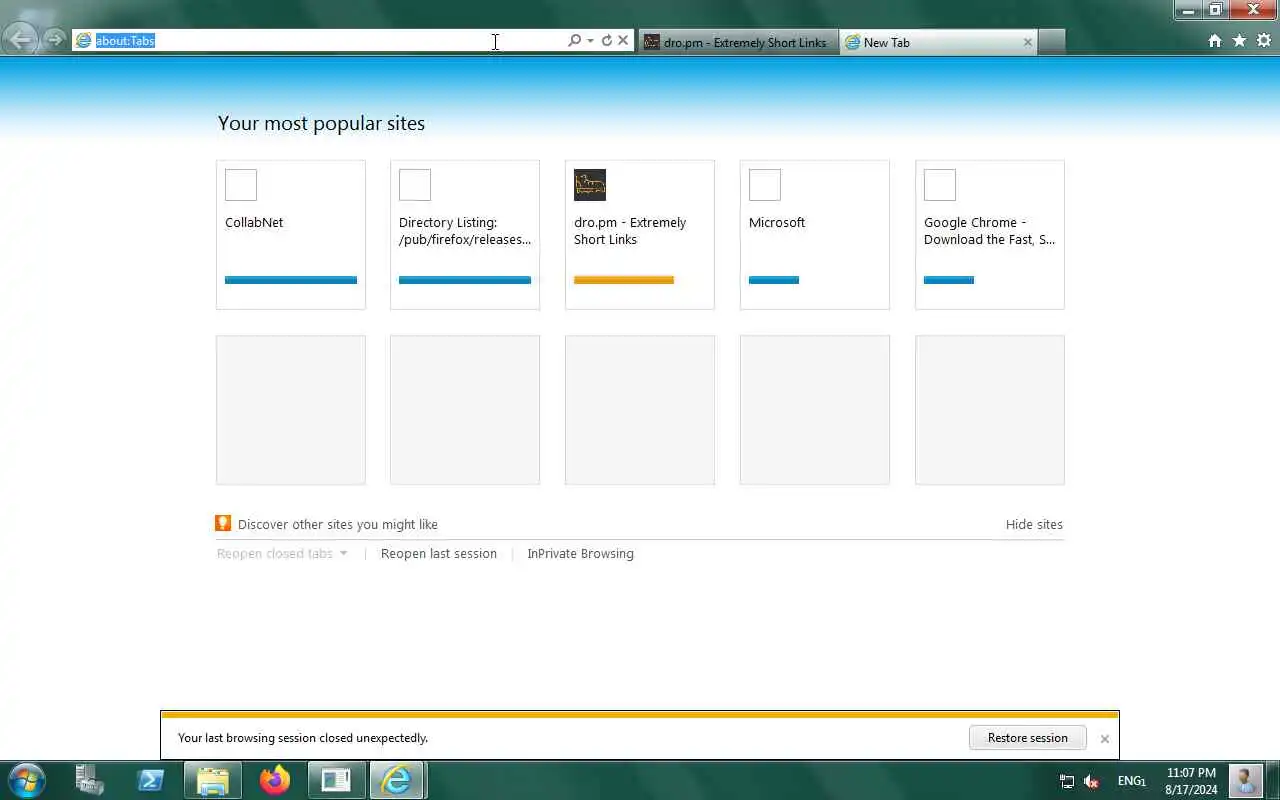Open Server Manager from the taskbar
The height and width of the screenshot is (800, 1280).
[90, 780]
